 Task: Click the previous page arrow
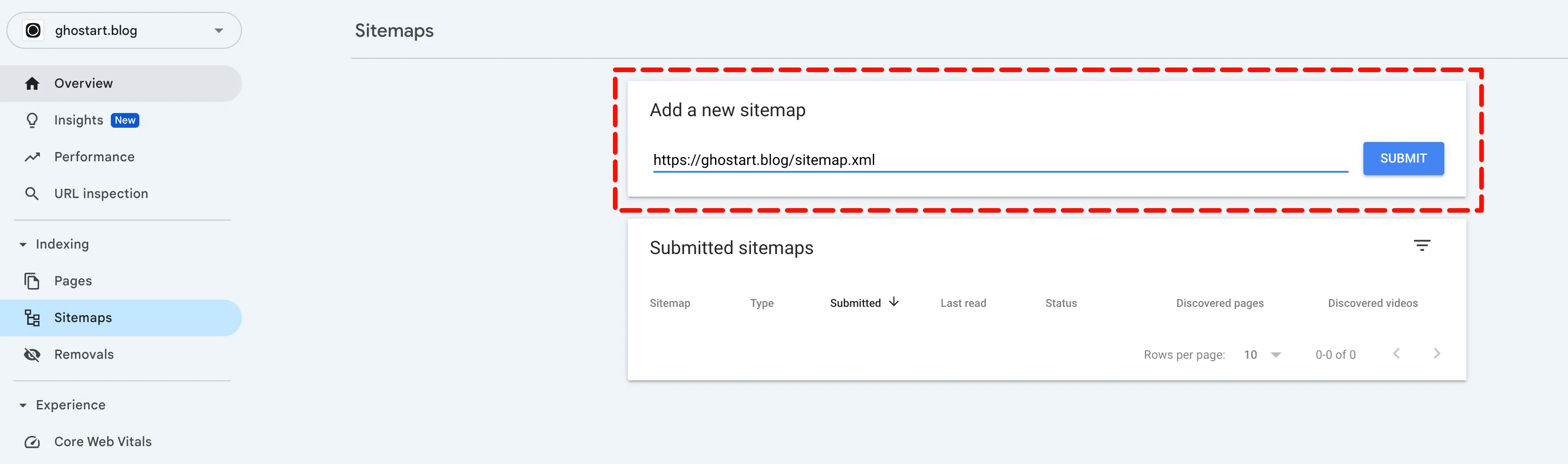[x=1397, y=353]
